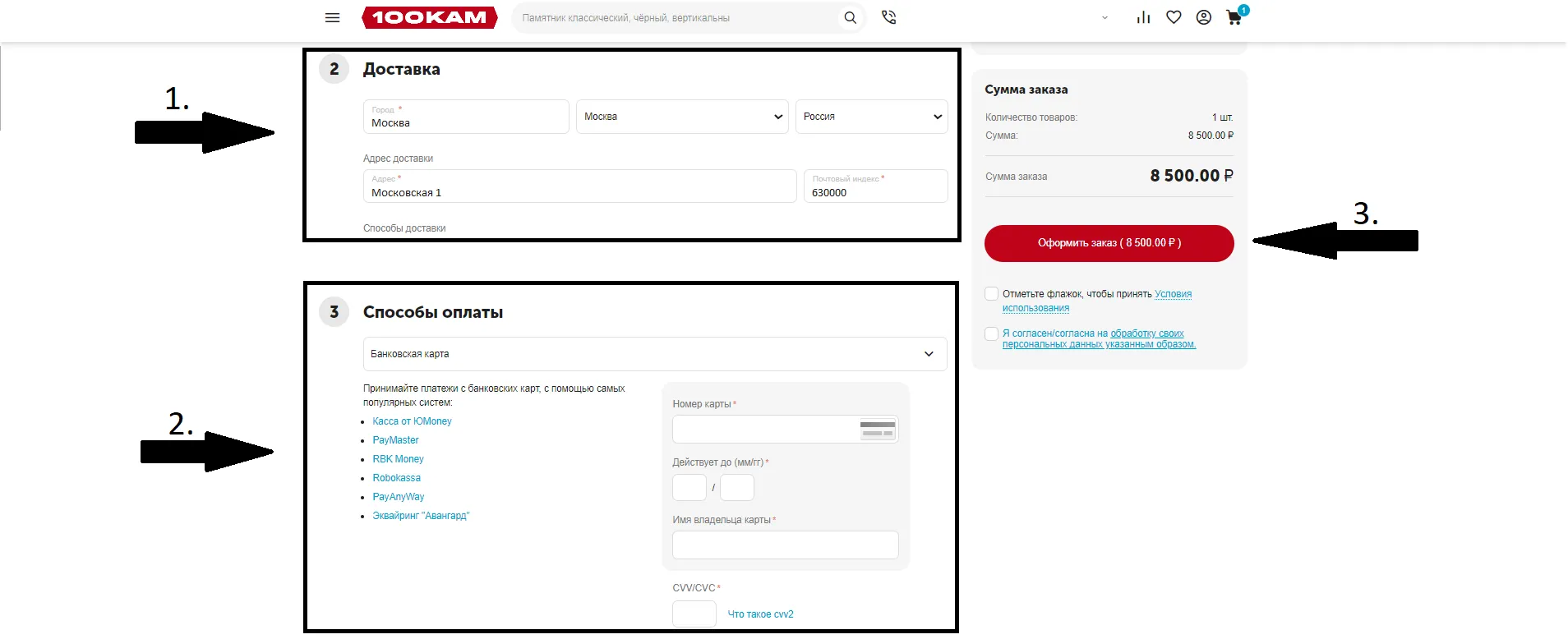Expand the small header chevron dropdown
Screen dimensions: 1568x639
(x=1105, y=17)
